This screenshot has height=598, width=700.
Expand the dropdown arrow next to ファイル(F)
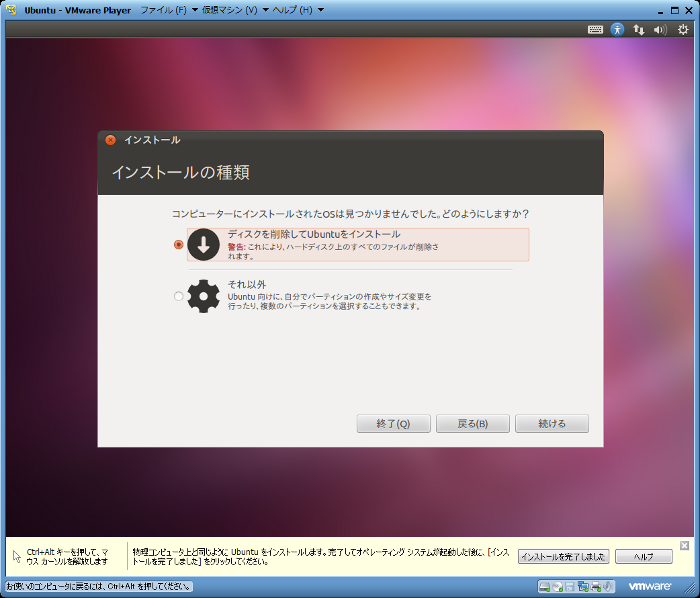click(195, 10)
